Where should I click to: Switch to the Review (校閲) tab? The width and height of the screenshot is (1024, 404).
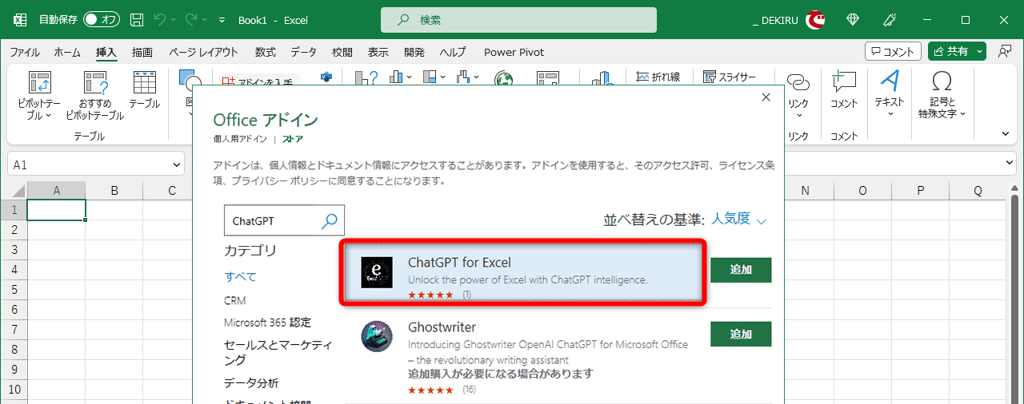pos(342,52)
